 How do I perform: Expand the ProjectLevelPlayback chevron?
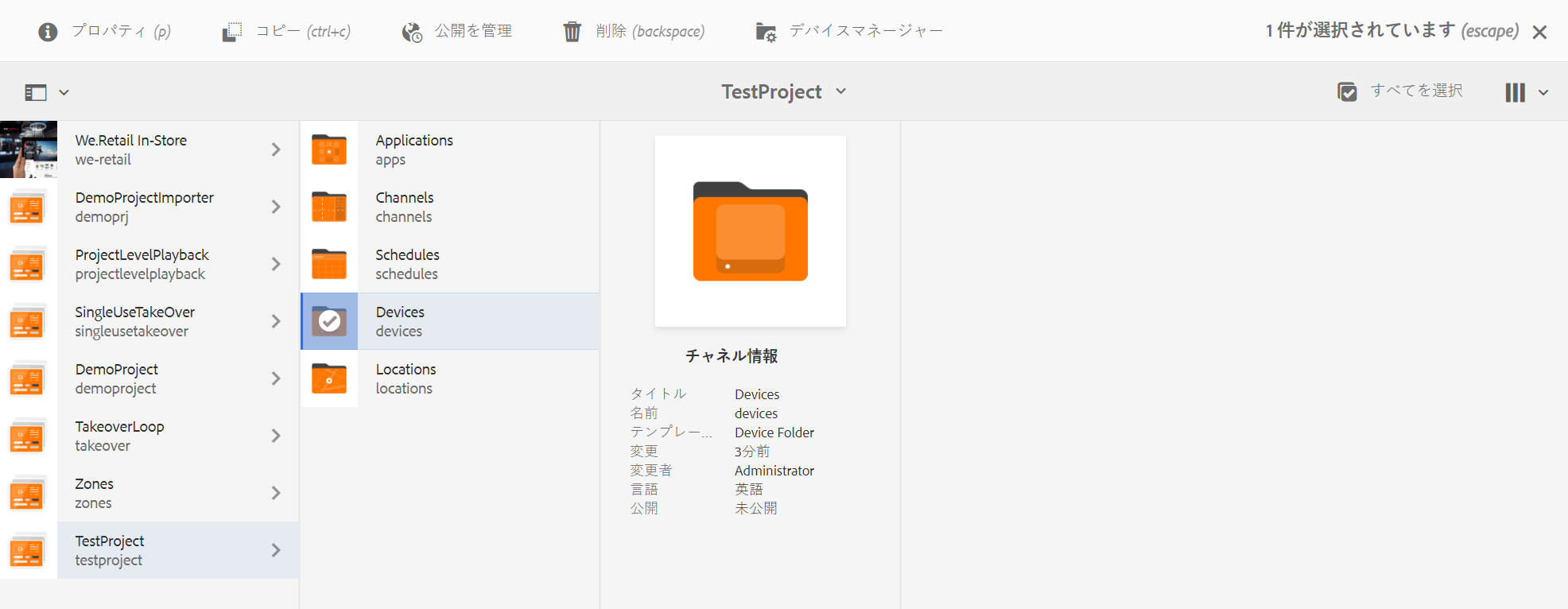point(276,264)
